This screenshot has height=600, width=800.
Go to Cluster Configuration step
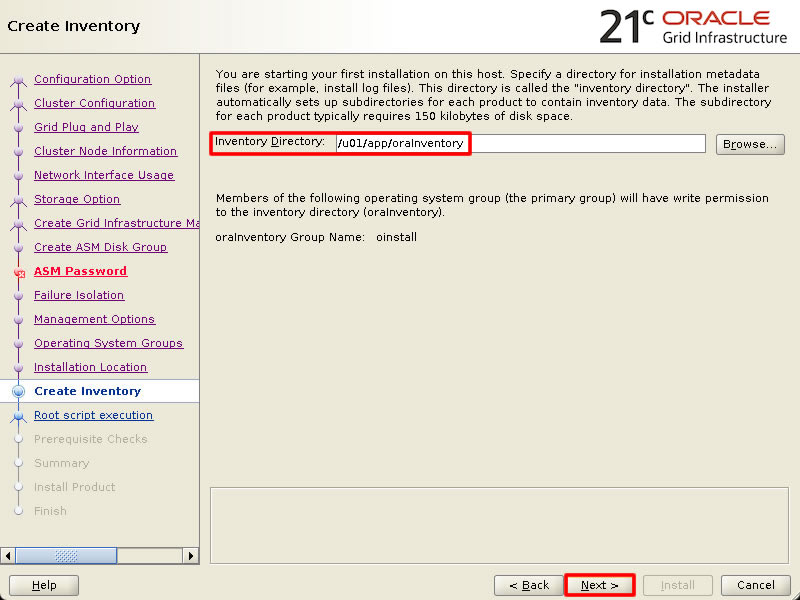point(94,103)
